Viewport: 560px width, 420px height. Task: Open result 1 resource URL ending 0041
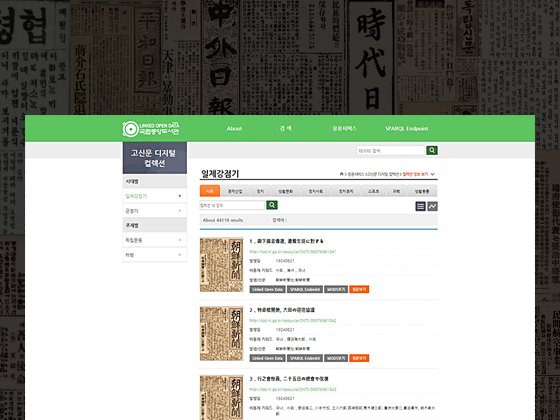coord(293,252)
